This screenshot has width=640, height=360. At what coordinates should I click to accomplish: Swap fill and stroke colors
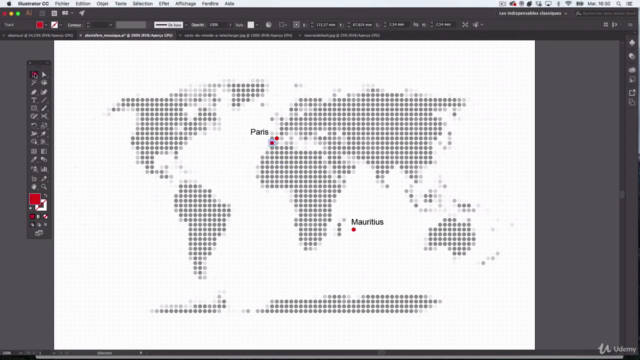click(x=45, y=196)
